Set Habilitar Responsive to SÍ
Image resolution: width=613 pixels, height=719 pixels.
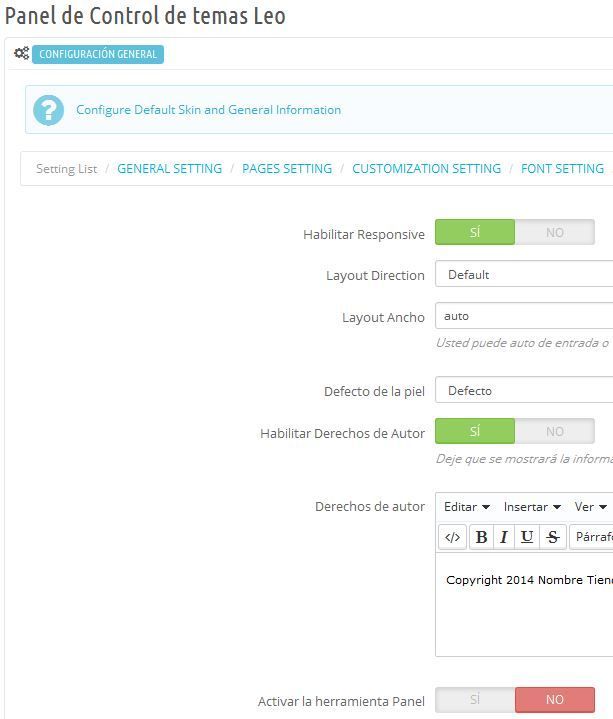tap(475, 232)
